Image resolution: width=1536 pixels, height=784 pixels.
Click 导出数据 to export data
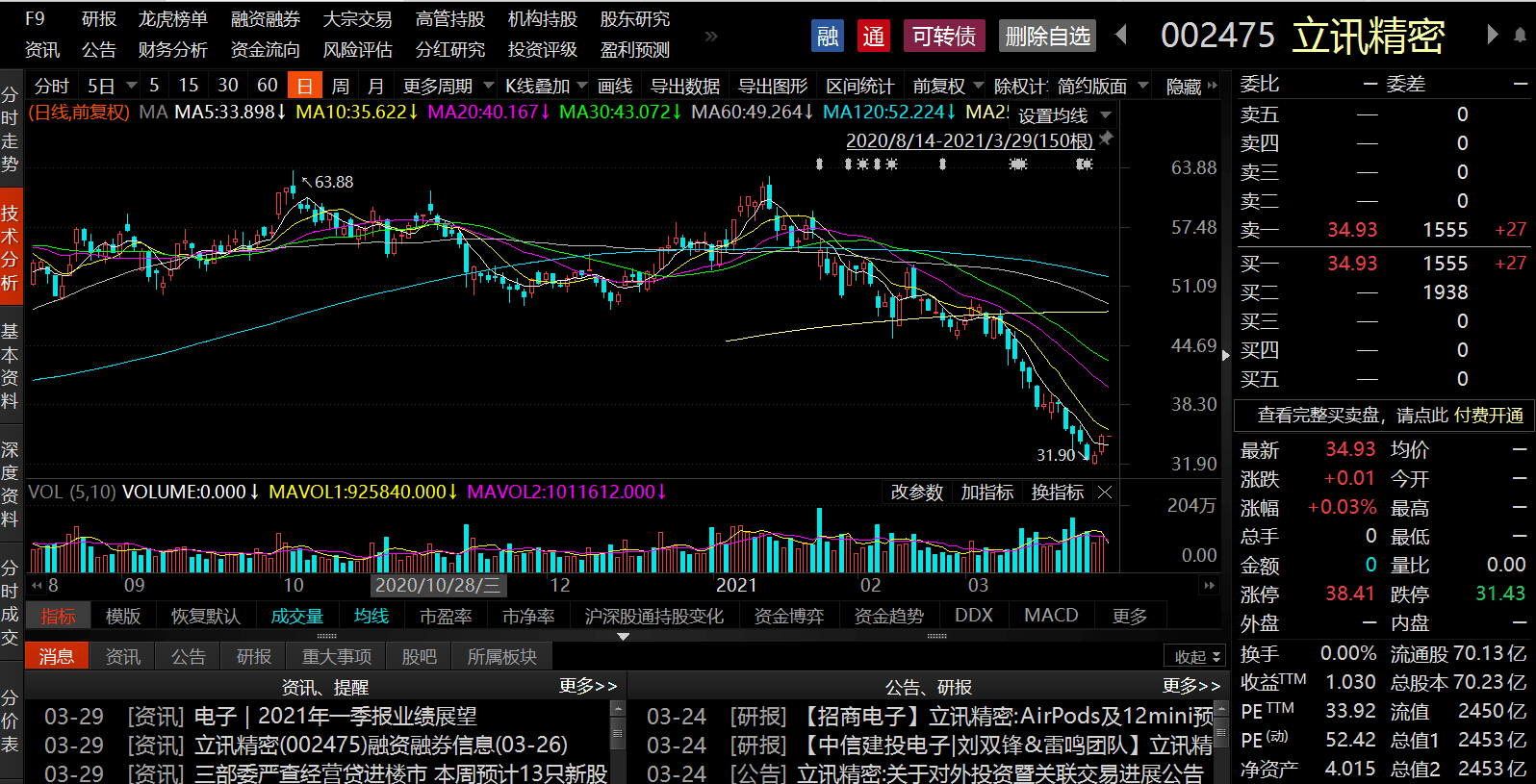[x=685, y=86]
